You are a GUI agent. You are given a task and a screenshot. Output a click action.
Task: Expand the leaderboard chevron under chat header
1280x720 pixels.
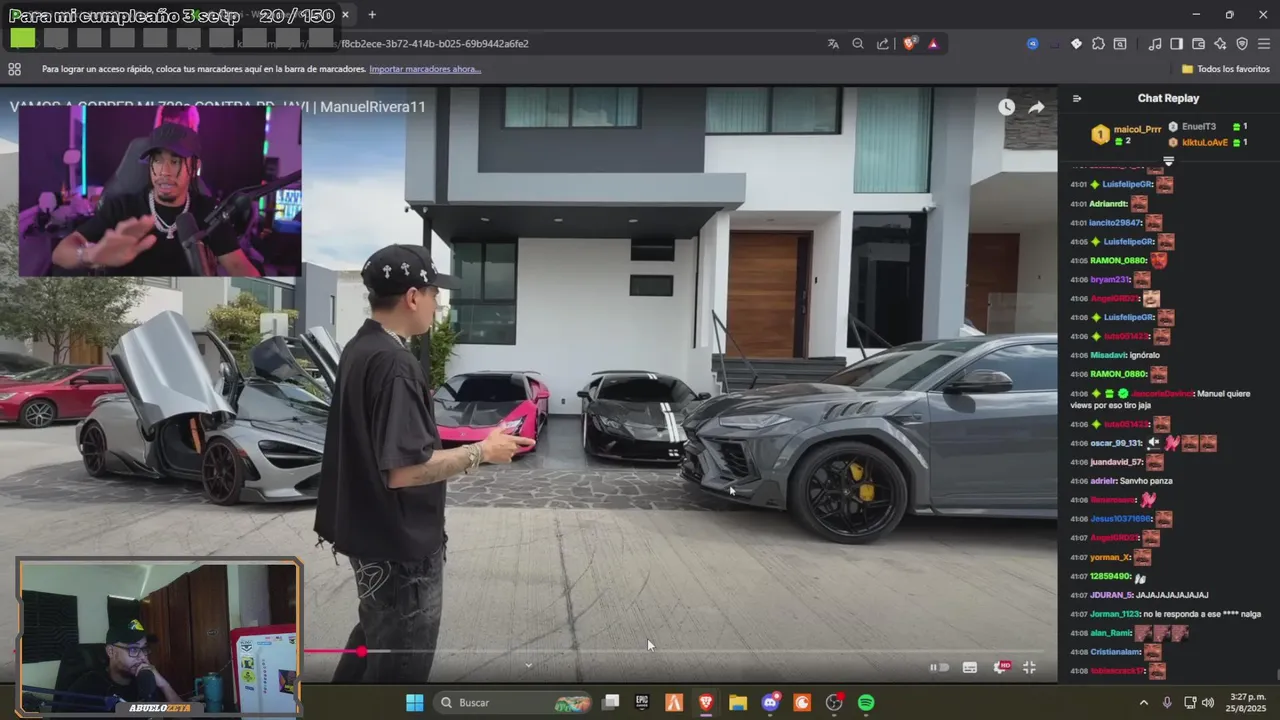1168,161
